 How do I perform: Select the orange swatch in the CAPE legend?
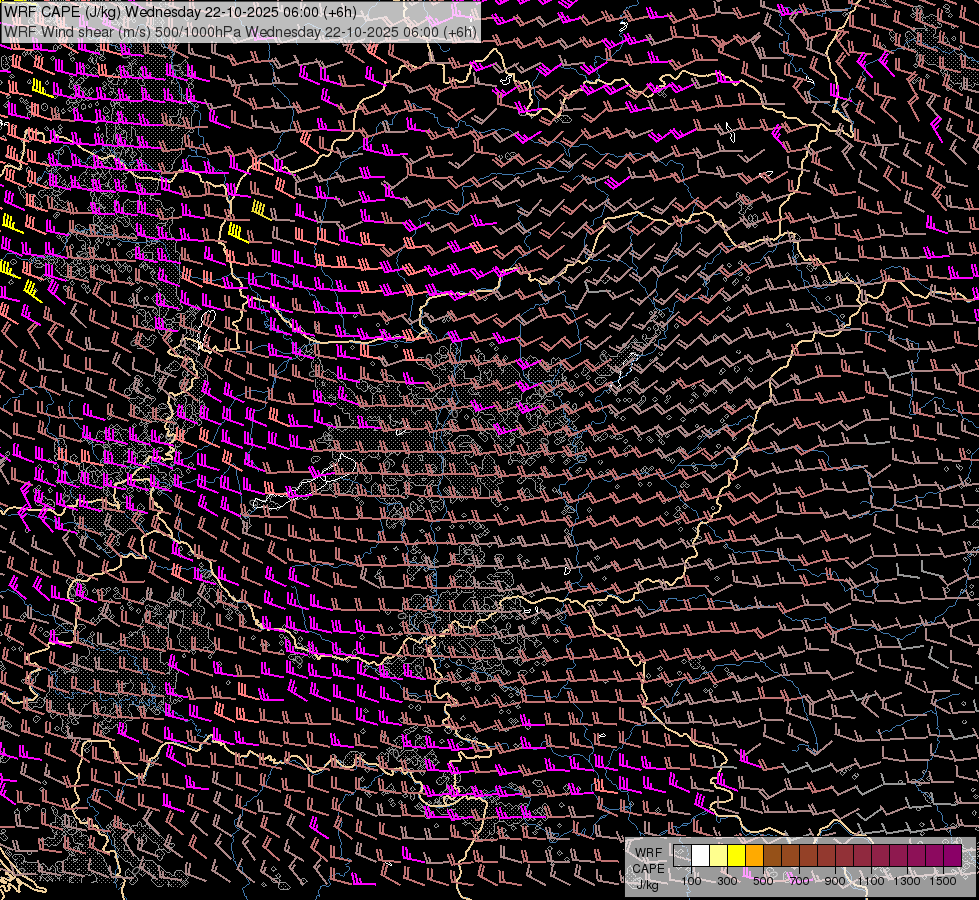coord(755,856)
